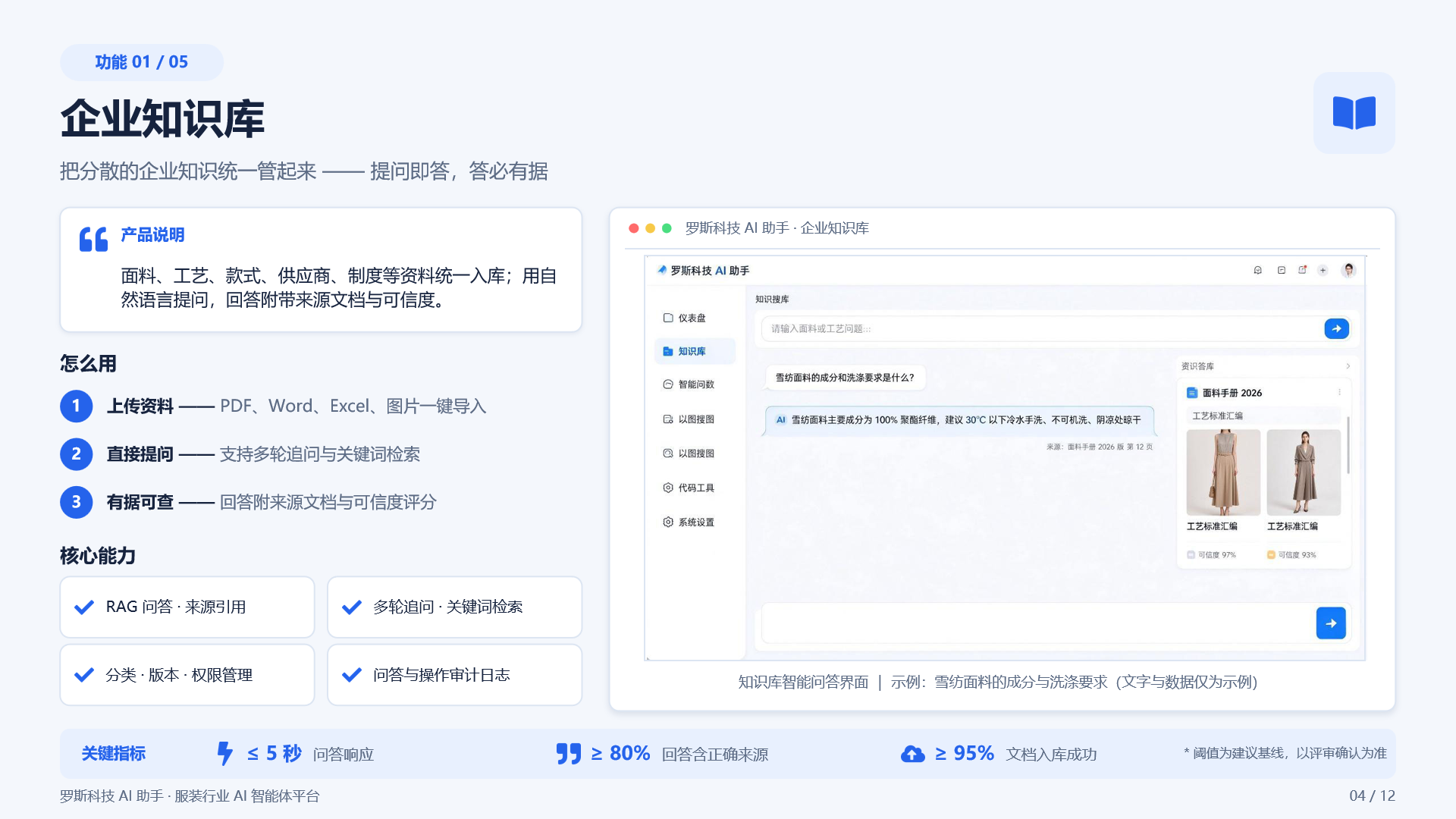The height and width of the screenshot is (819, 1456).
Task: Click the large blue send arrow in the empty bottom box
Action: (1331, 623)
